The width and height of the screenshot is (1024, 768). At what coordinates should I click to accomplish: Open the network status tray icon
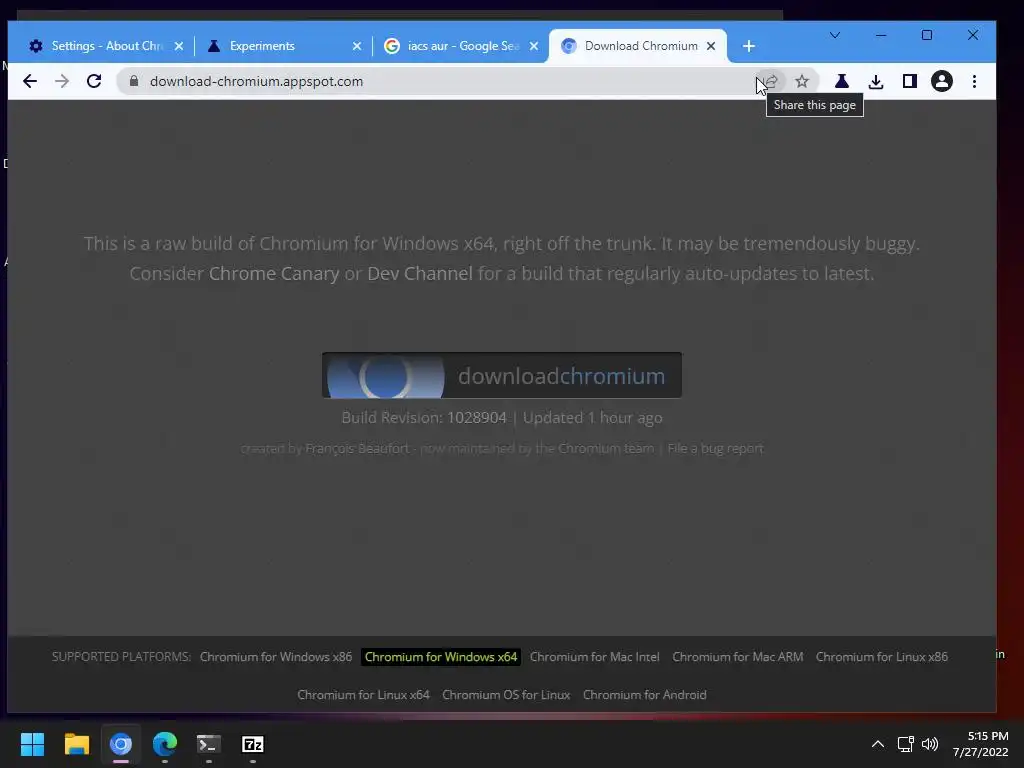click(905, 744)
